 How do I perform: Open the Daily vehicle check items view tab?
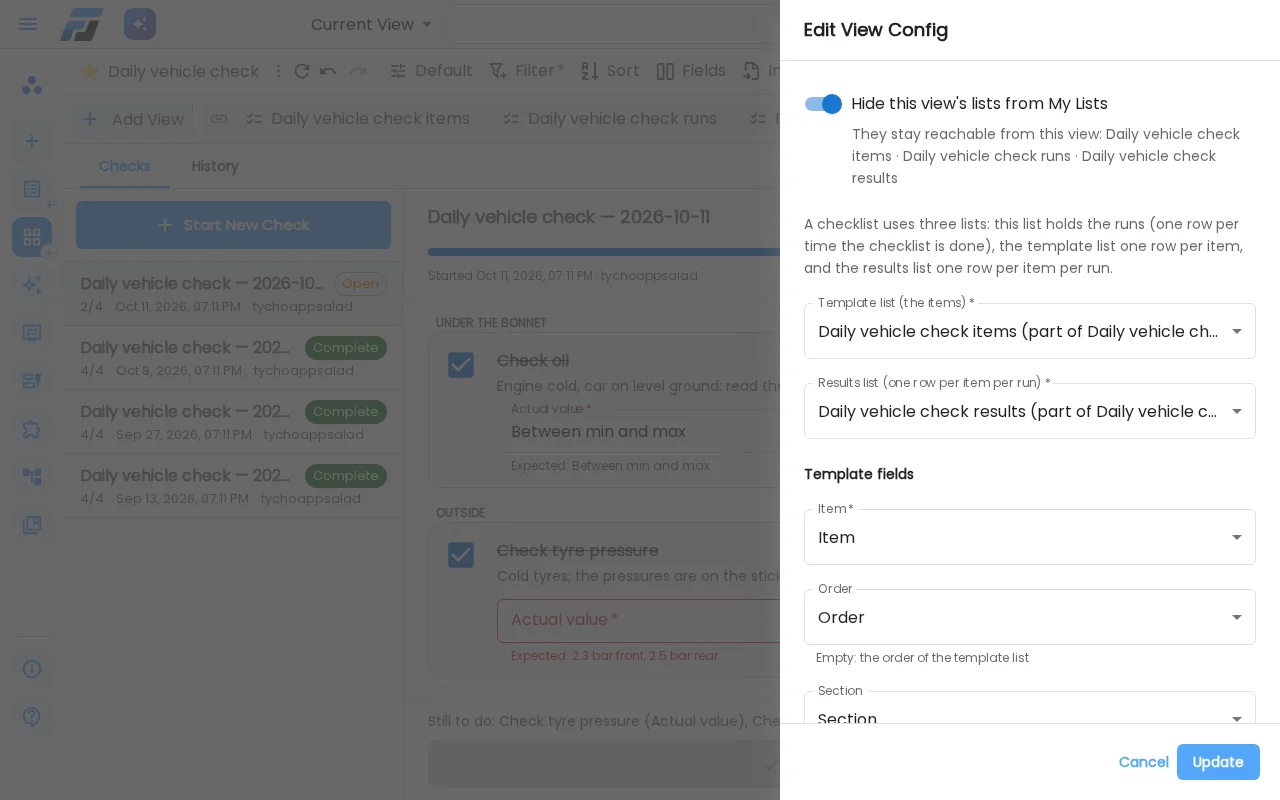click(358, 119)
